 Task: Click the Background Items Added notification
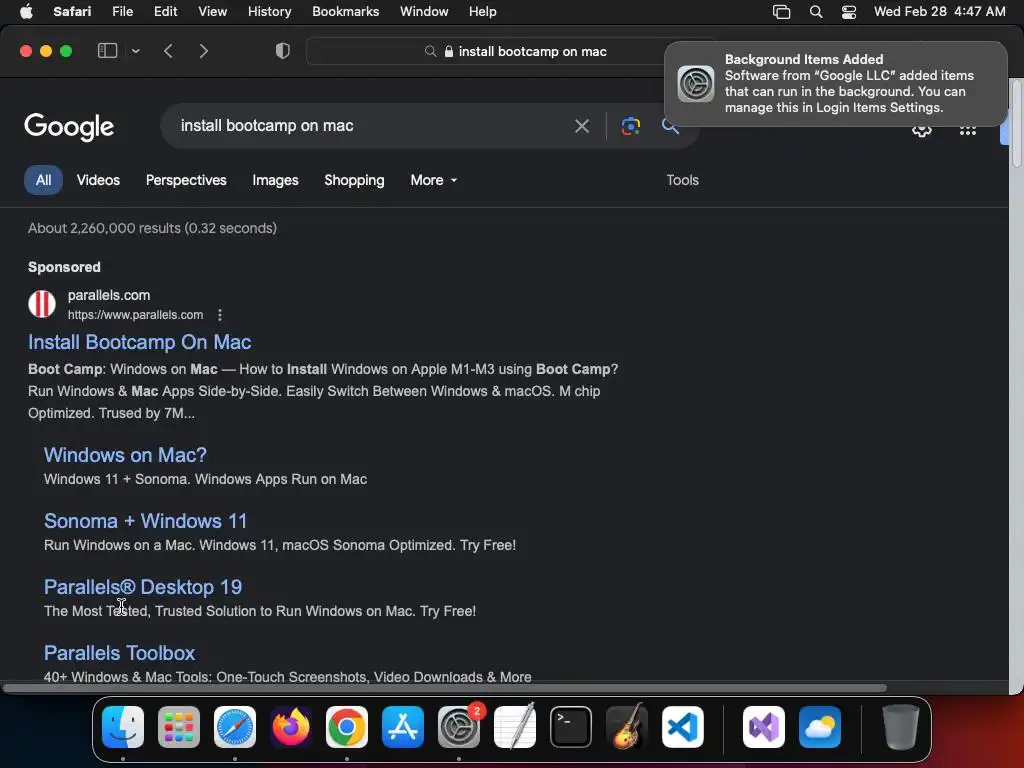pos(835,84)
